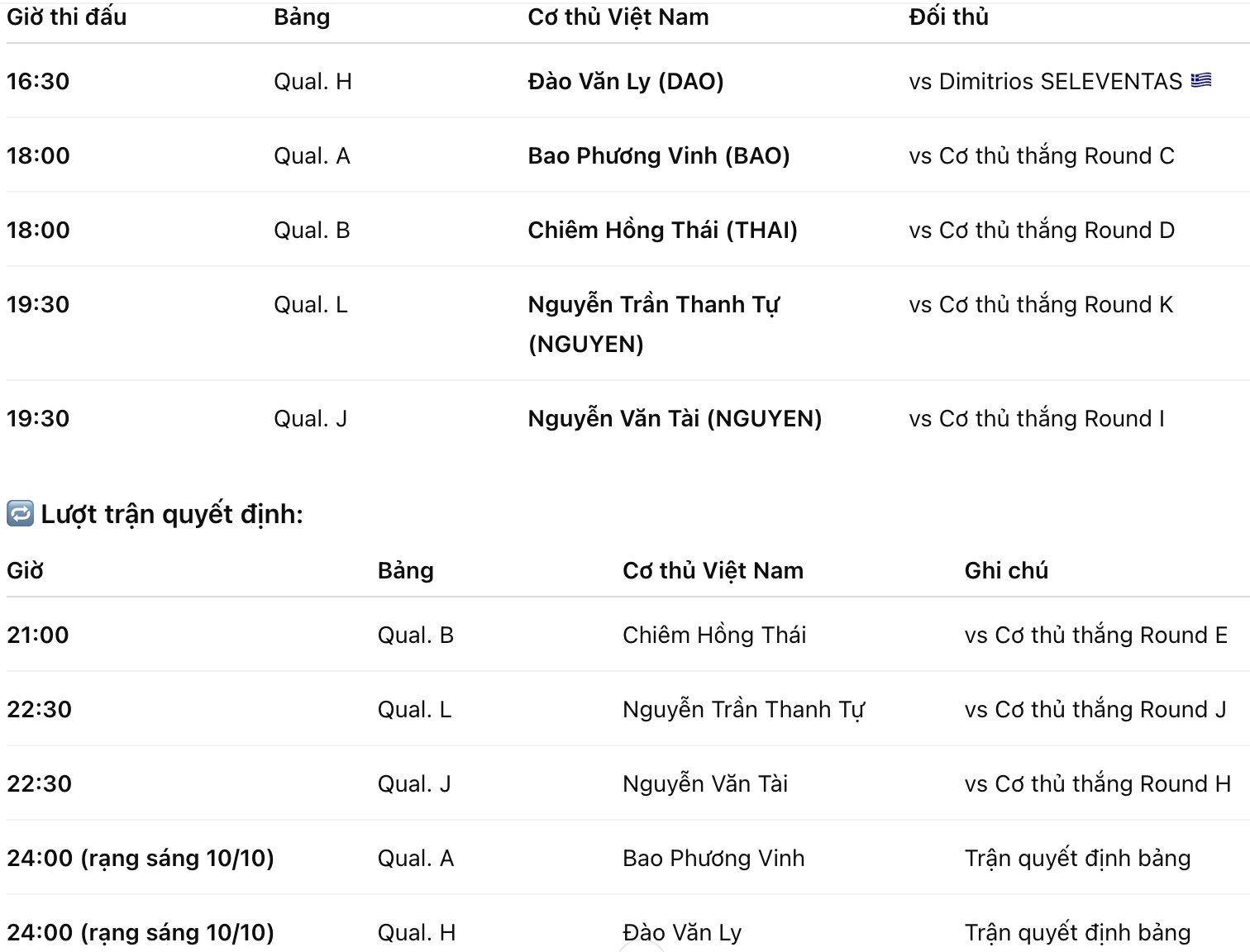Click the Greek flag icon beside SELEVENTAS
Image resolution: width=1250 pixels, height=952 pixels.
point(1201,80)
